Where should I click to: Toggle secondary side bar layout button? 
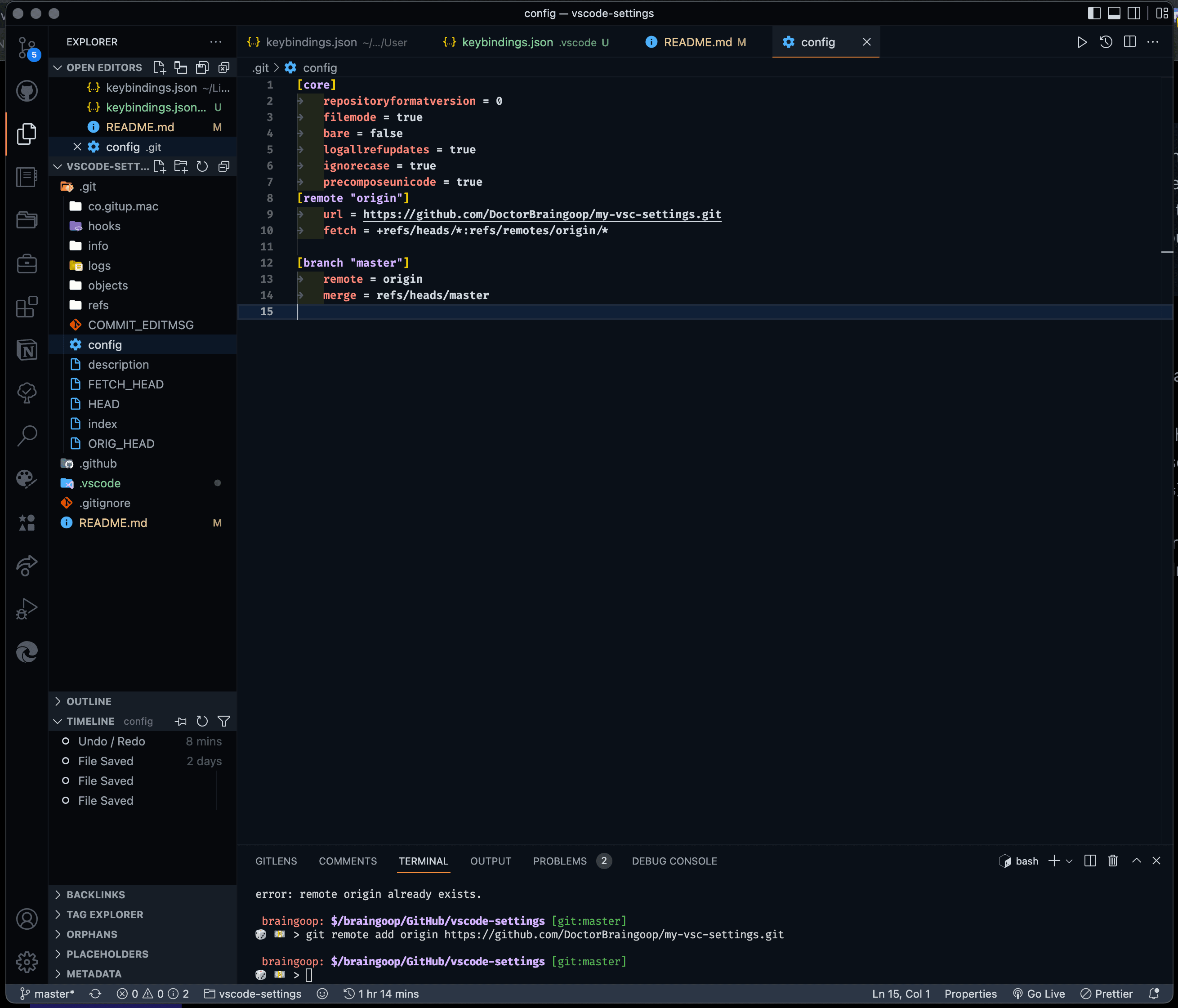click(x=1133, y=13)
